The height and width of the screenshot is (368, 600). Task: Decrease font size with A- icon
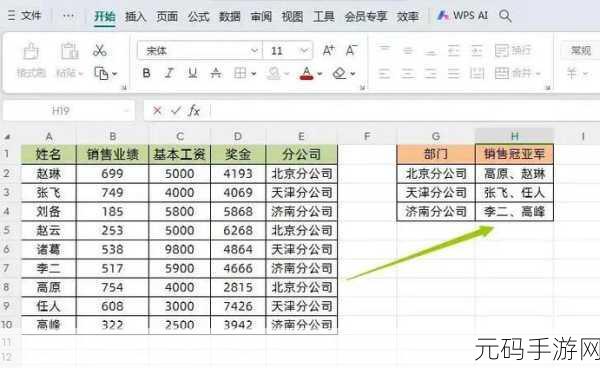click(x=351, y=50)
